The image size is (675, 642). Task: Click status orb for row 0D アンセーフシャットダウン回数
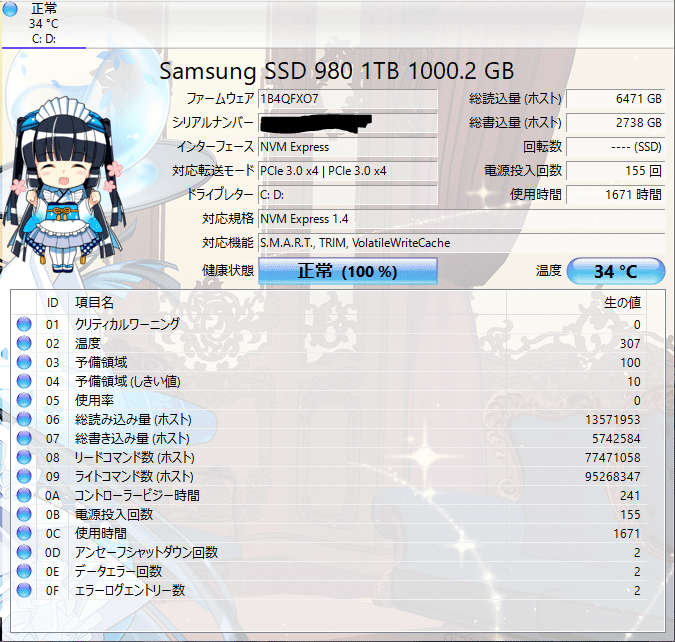24,552
